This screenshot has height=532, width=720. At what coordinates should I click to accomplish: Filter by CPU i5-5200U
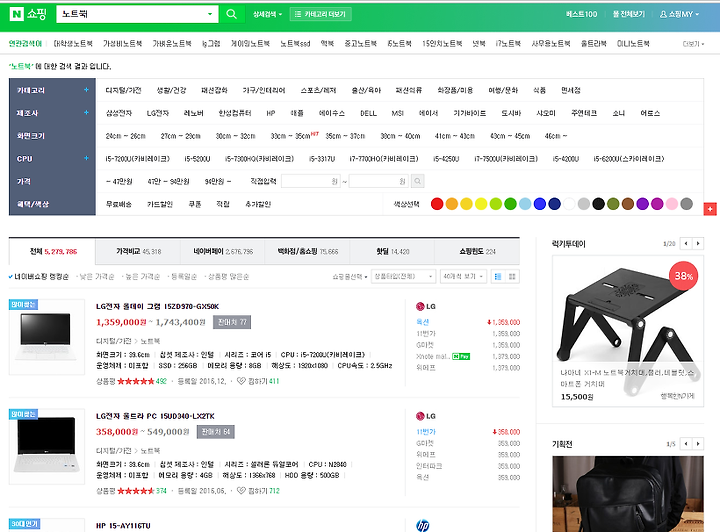tap(197, 159)
